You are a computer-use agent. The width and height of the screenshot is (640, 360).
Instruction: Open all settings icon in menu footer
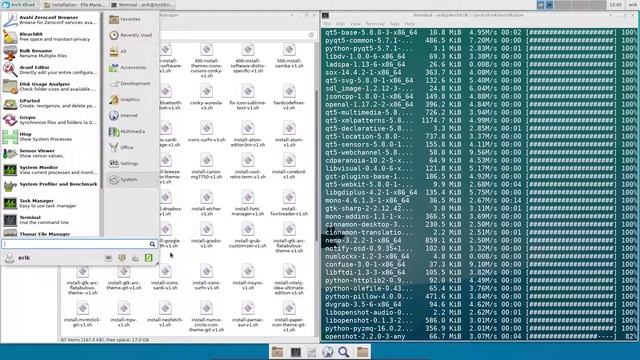[x=108, y=258]
